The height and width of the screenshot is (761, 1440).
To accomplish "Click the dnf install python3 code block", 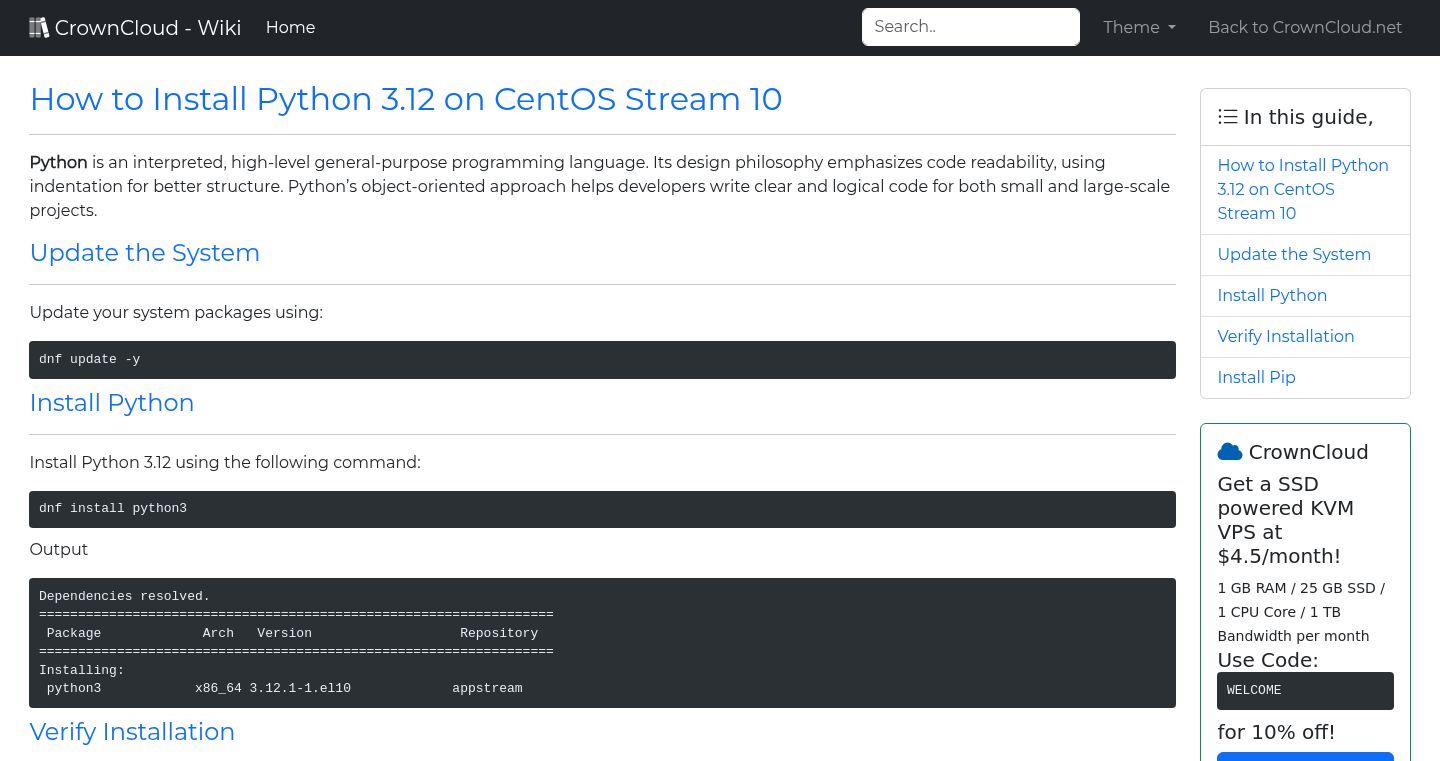I will coord(602,509).
